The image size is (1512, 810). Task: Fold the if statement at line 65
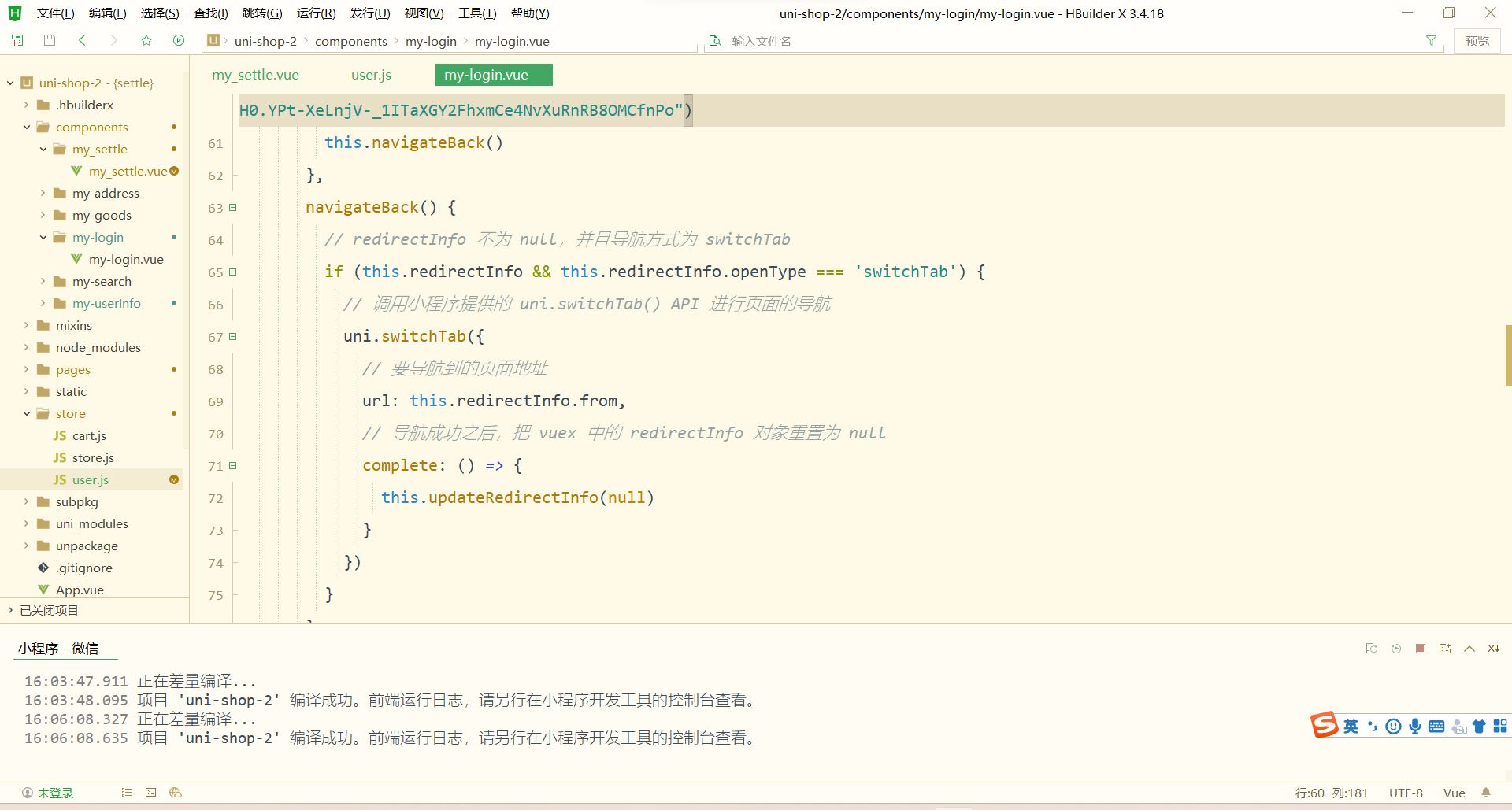tap(233, 272)
